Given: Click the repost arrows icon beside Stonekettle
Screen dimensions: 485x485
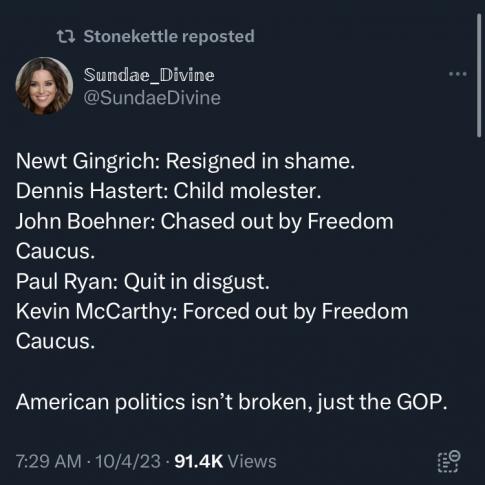Looking at the screenshot, I should pos(66,36).
